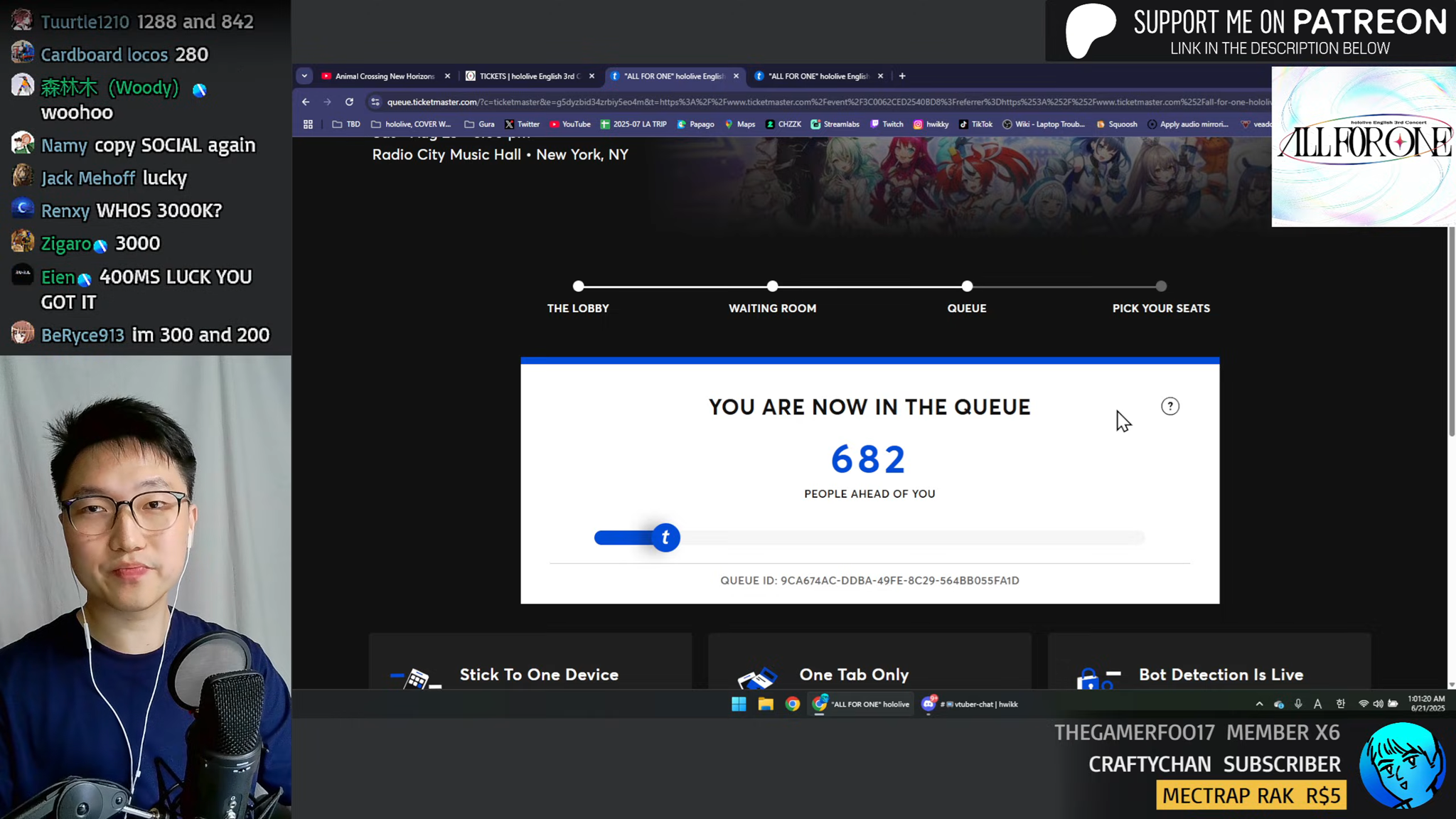
Task: Open the Apply audio mirrori... bookmark
Action: pos(1187,124)
